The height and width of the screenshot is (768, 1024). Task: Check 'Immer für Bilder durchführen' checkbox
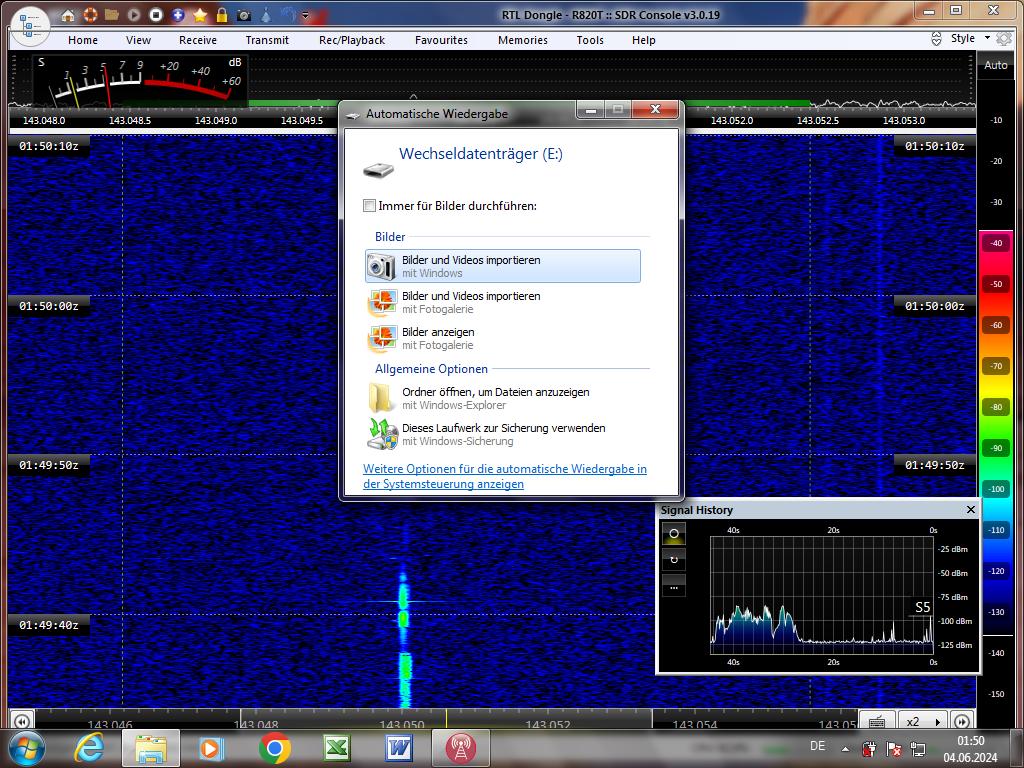(x=370, y=206)
